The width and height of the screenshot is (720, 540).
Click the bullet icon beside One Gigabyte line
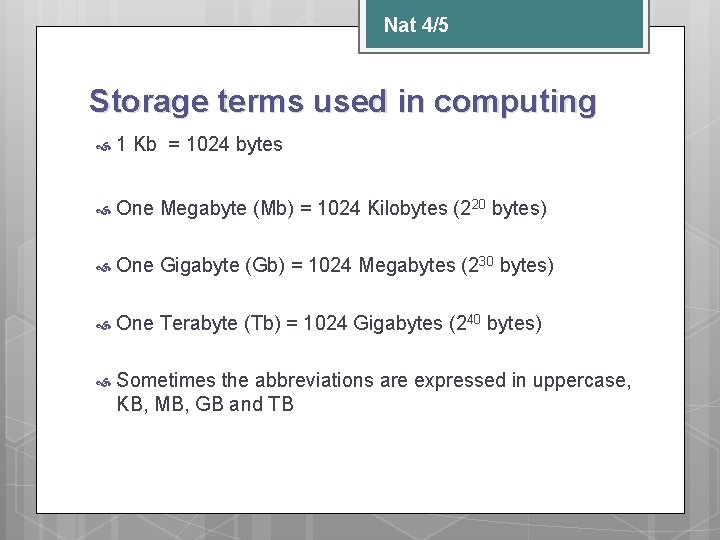pyautogui.click(x=103, y=268)
